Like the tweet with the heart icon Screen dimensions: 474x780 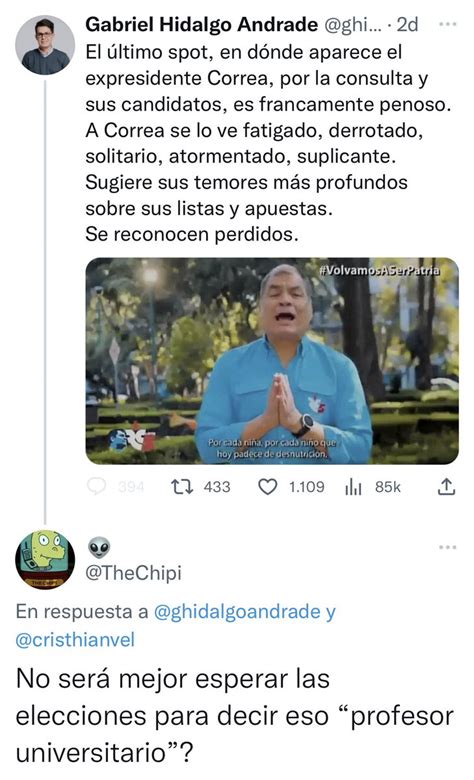coord(268,487)
